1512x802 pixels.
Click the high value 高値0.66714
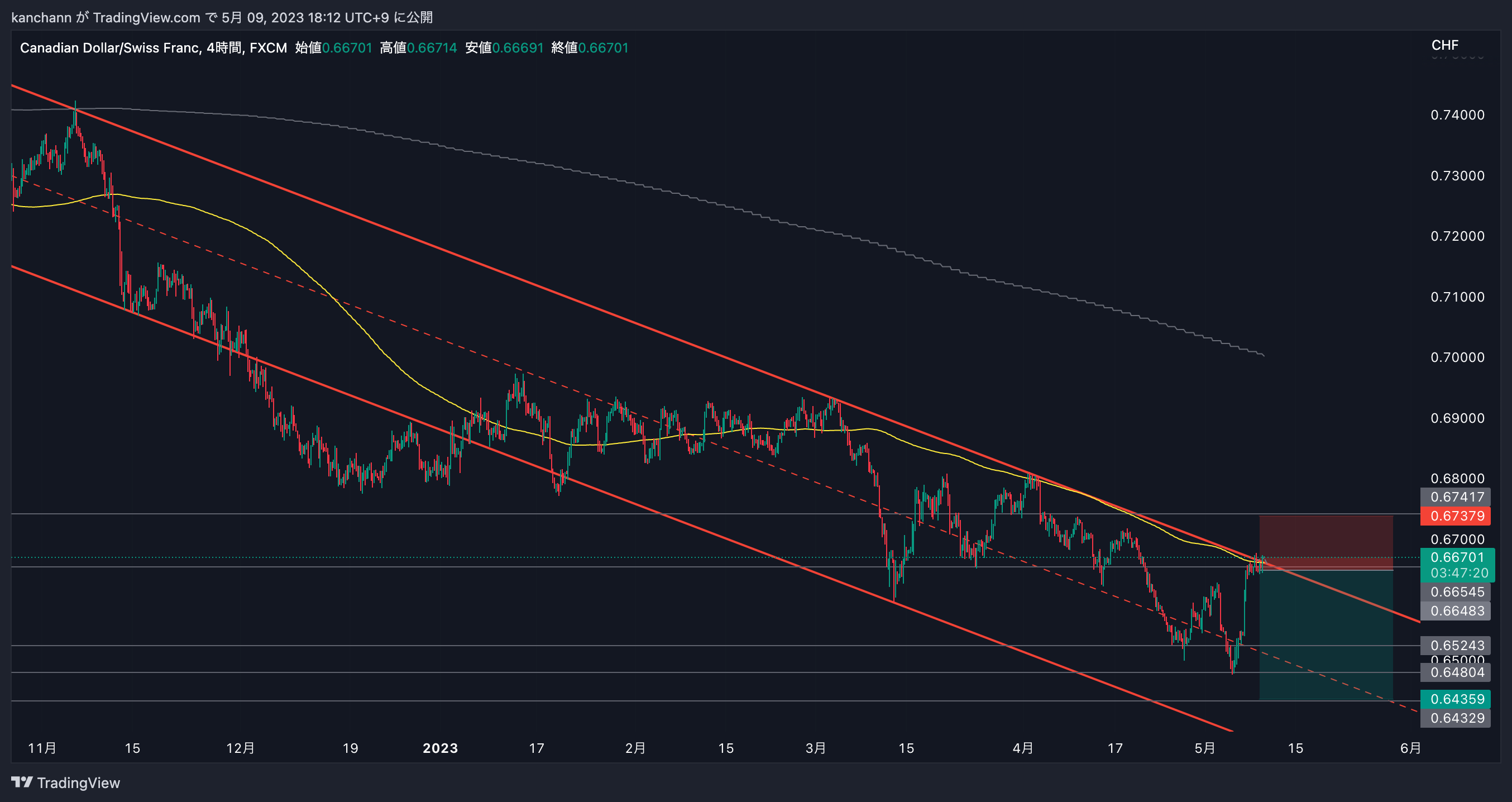pyautogui.click(x=419, y=47)
